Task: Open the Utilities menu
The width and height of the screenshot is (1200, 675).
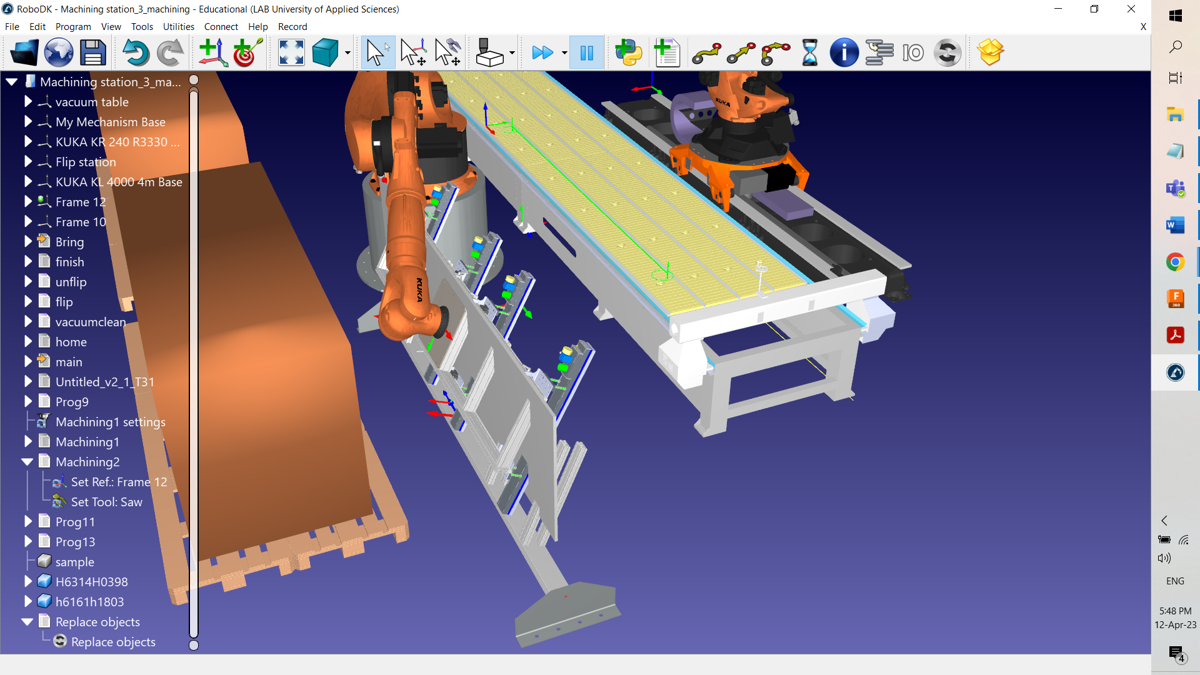Action: [x=178, y=27]
